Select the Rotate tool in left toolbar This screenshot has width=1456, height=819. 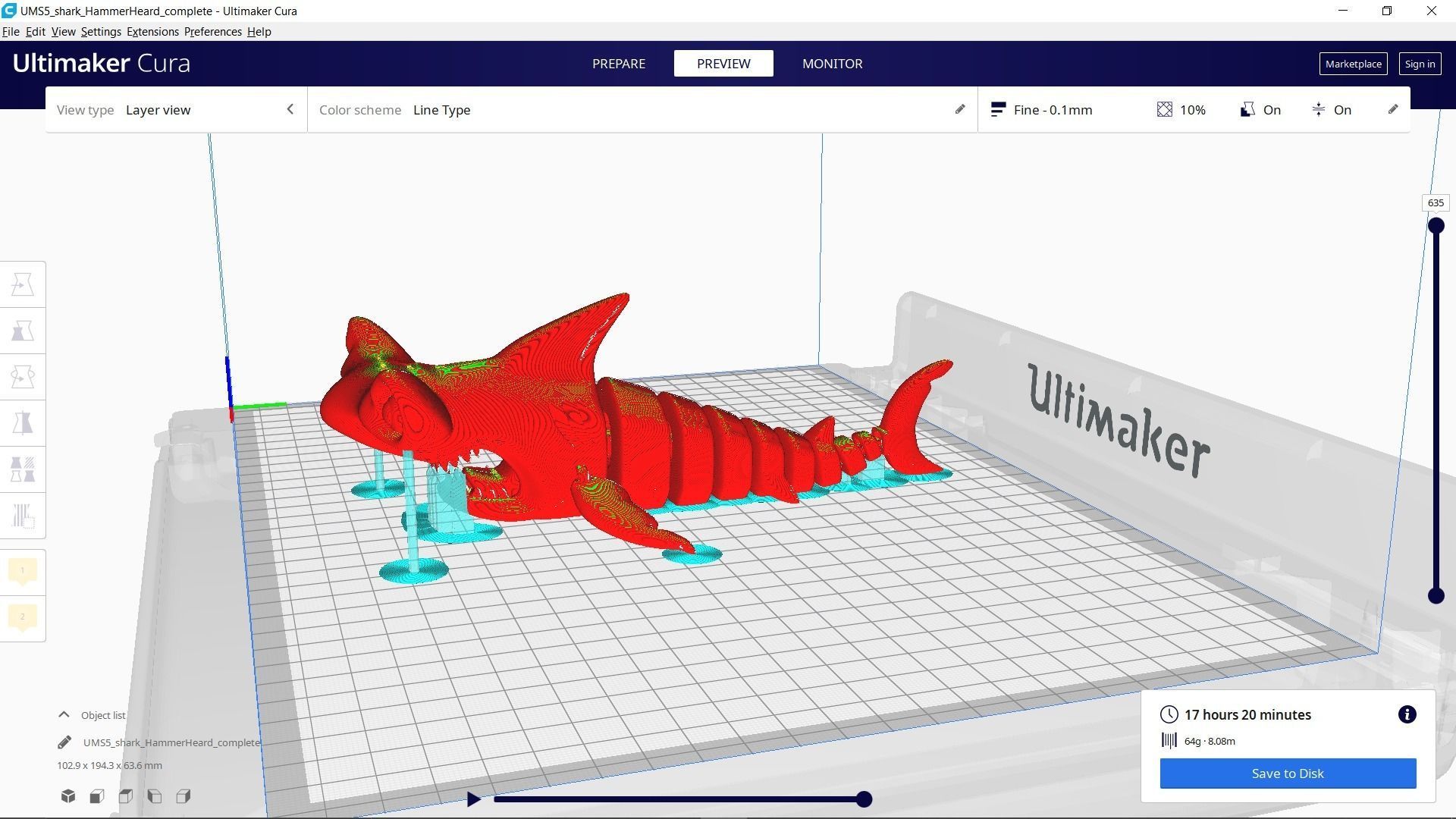click(23, 377)
